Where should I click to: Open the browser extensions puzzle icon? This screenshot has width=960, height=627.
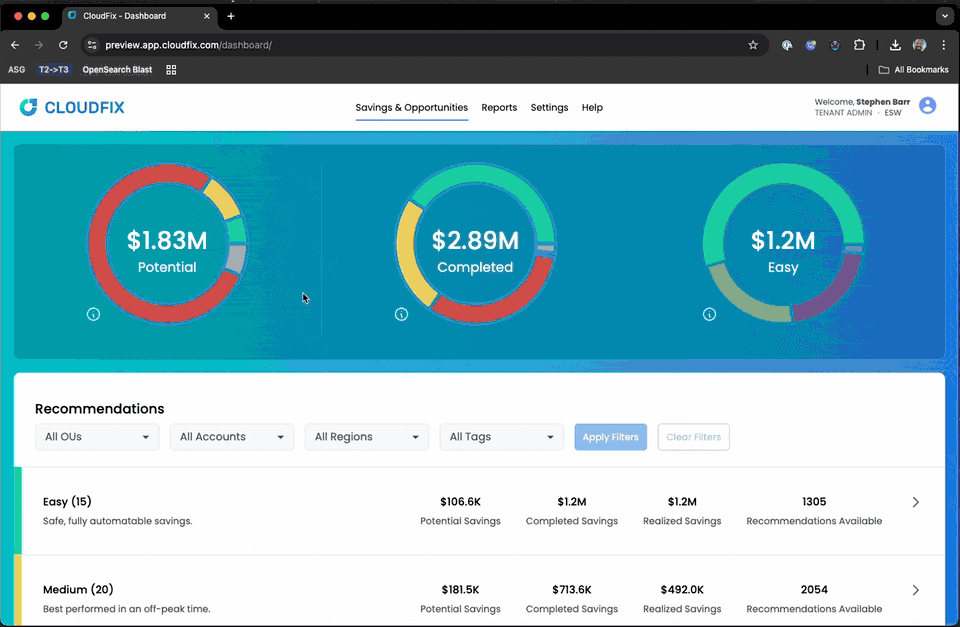point(860,45)
